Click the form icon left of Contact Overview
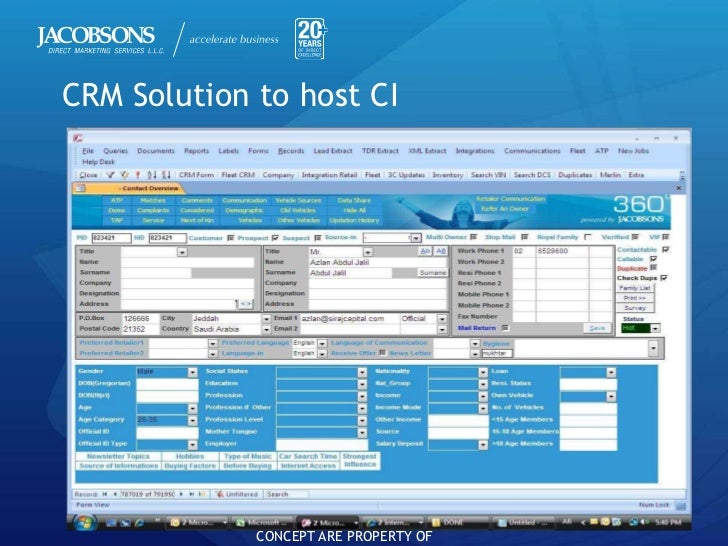The image size is (728, 546). [80, 188]
